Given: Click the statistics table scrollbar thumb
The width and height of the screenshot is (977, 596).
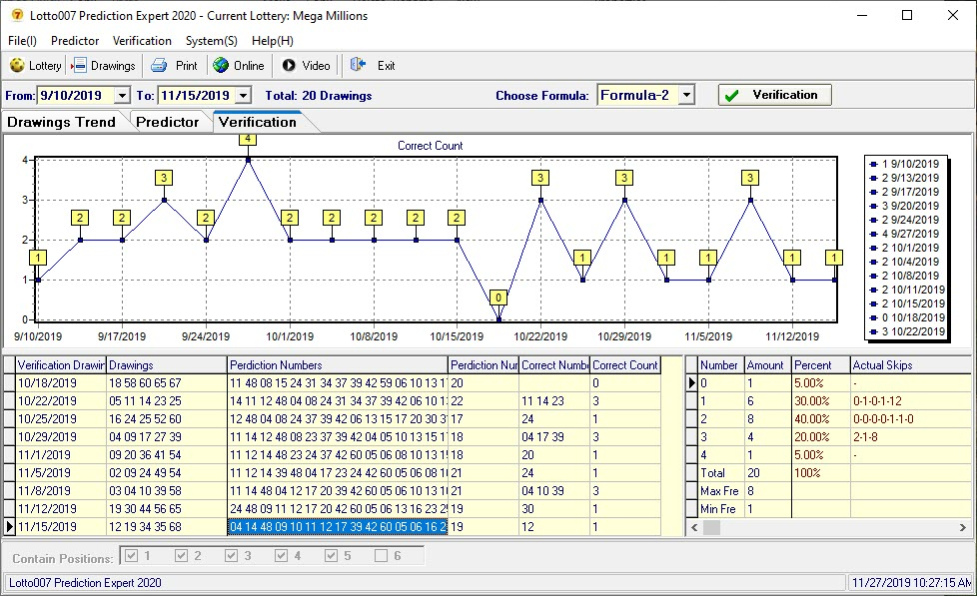Looking at the screenshot, I should coord(712,527).
